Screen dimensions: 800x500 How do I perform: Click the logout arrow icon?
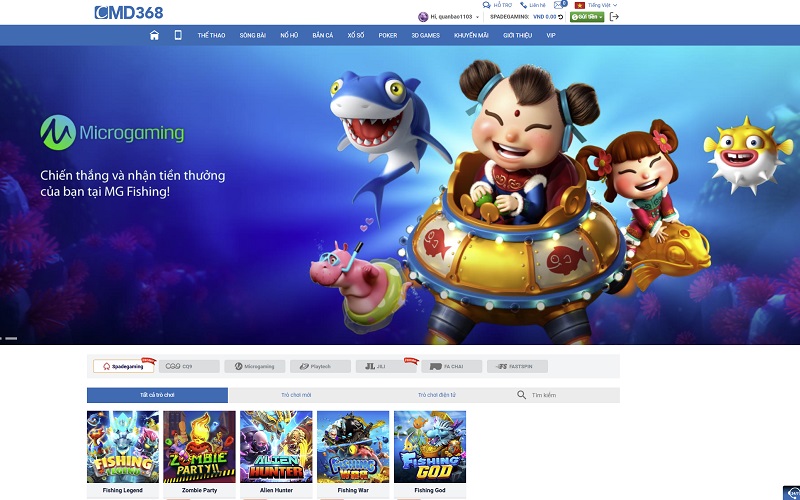coord(614,17)
